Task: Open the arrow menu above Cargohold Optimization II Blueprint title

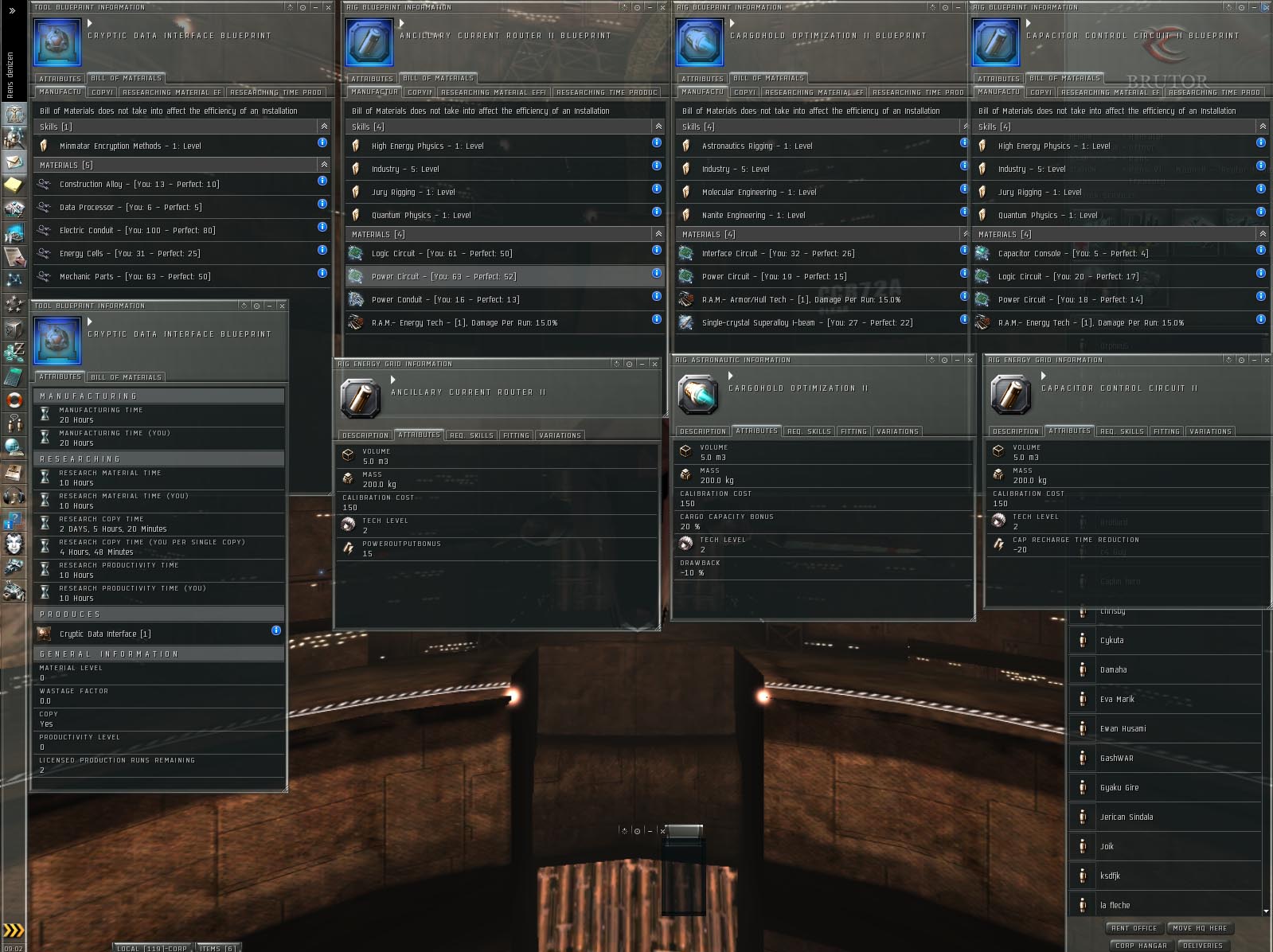Action: 732,24
